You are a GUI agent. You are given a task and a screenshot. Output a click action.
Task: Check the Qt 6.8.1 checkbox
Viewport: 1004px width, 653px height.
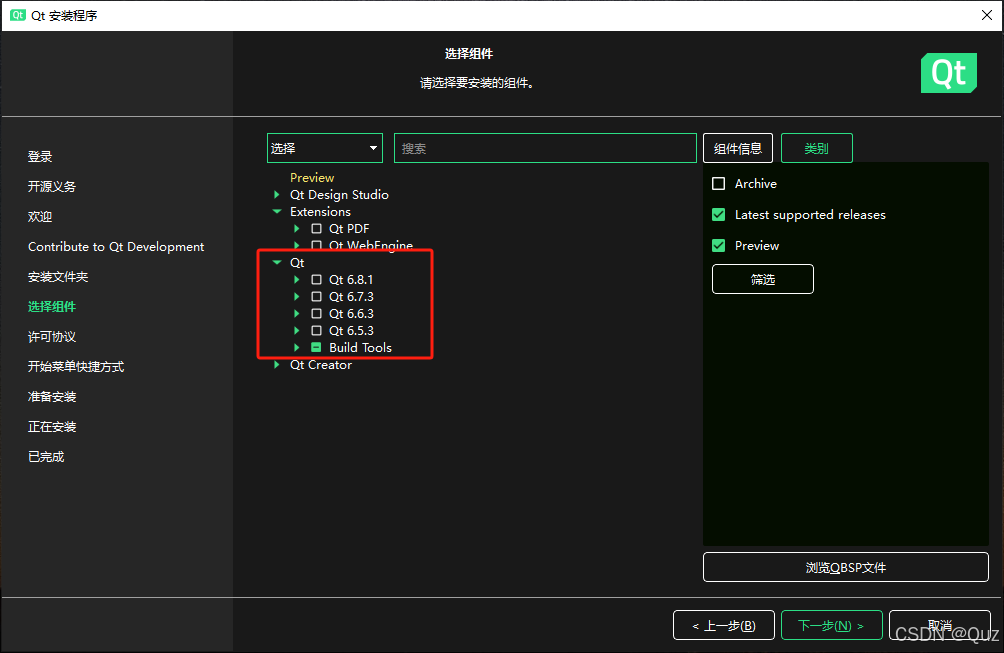[316, 279]
